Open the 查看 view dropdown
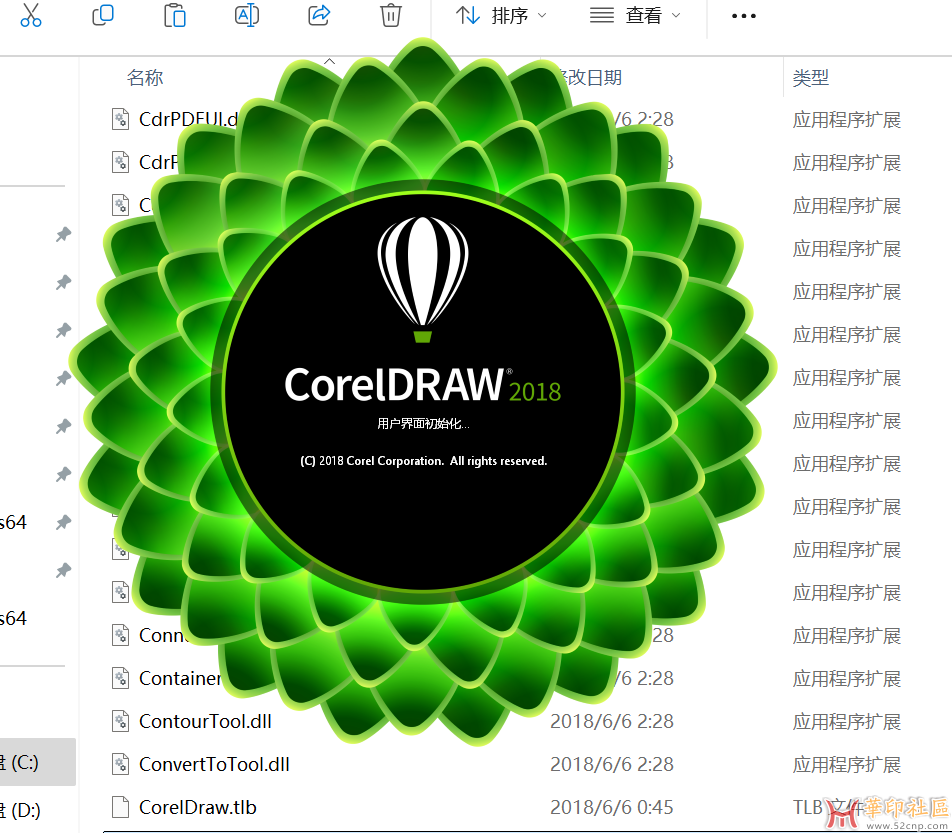952x833 pixels. pos(635,15)
